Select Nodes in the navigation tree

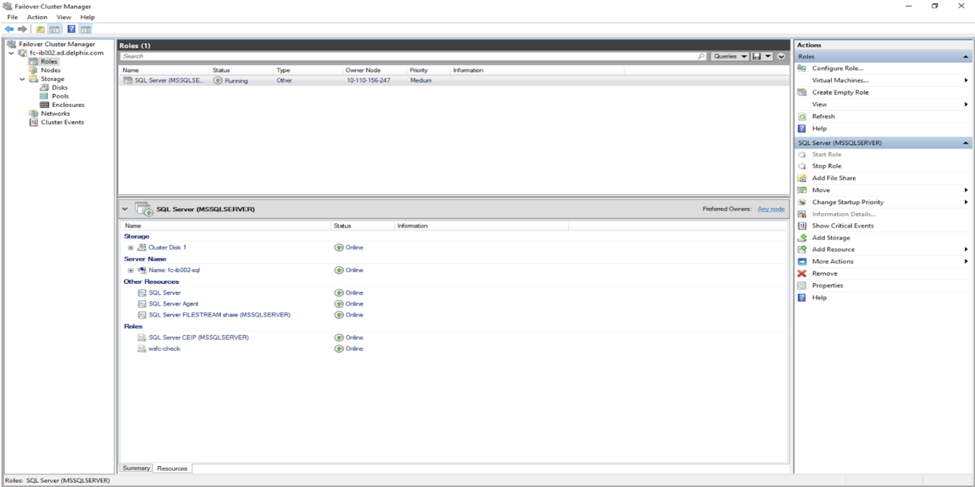coord(50,70)
